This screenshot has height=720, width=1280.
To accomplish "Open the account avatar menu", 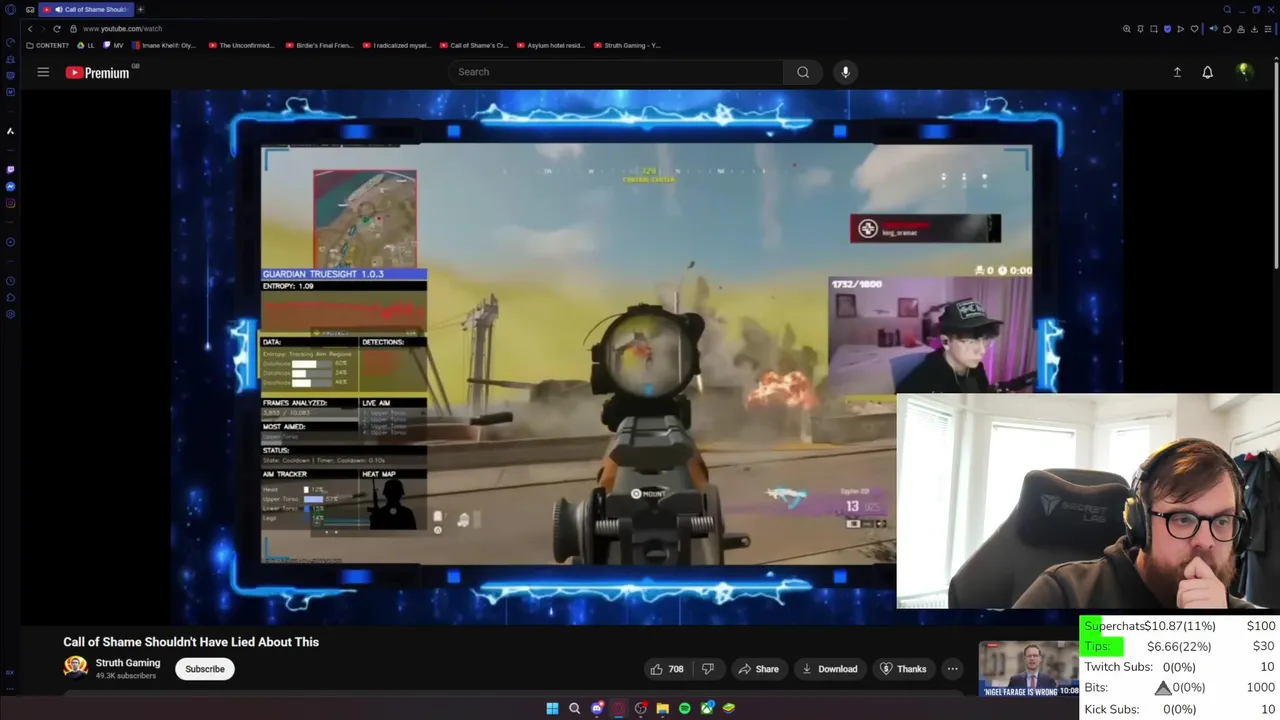I will coord(1244,71).
